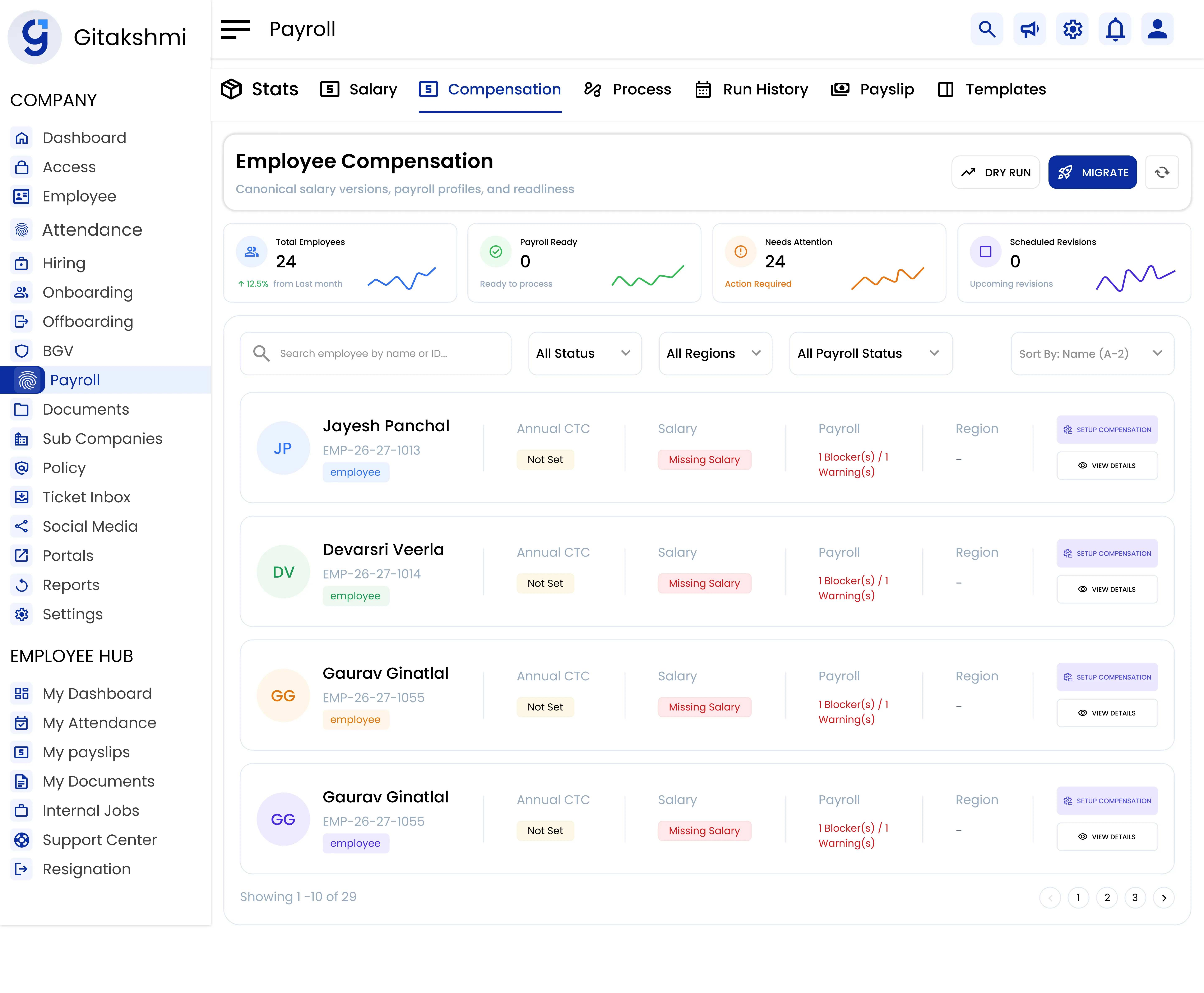Click the Resignation logout icon
This screenshot has height=993, width=1204.
(22, 870)
